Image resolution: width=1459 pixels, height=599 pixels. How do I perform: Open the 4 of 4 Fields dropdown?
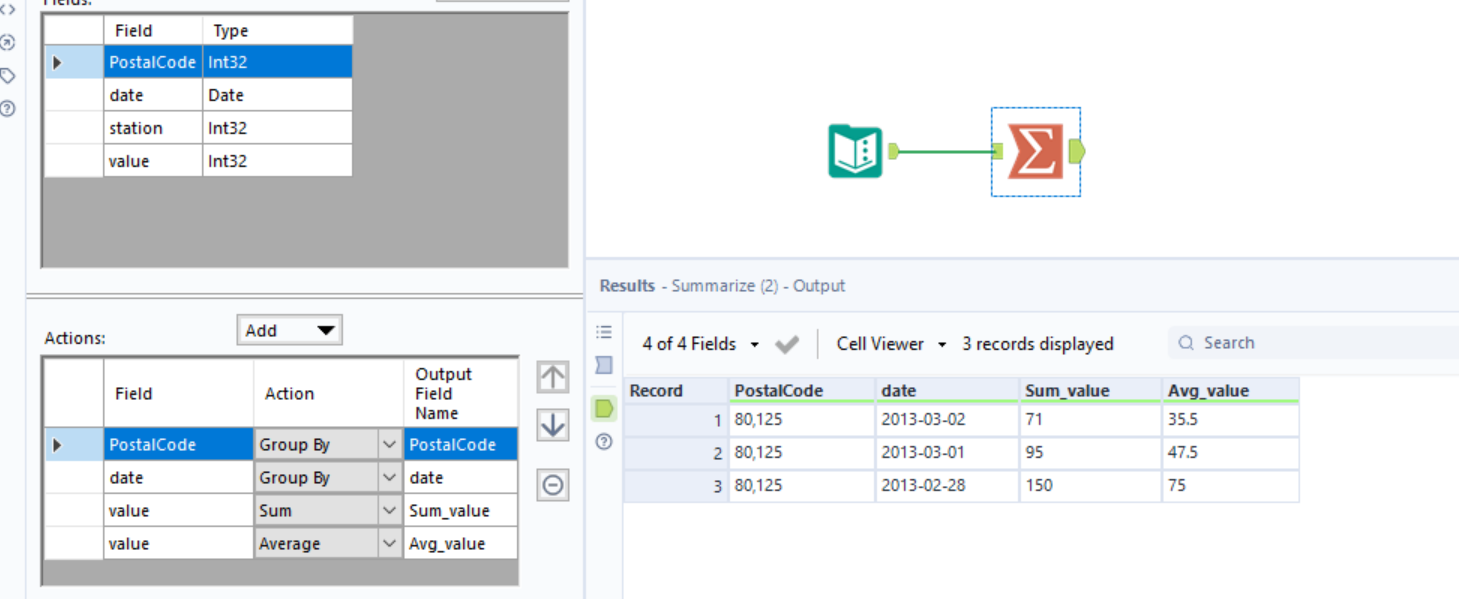[700, 343]
